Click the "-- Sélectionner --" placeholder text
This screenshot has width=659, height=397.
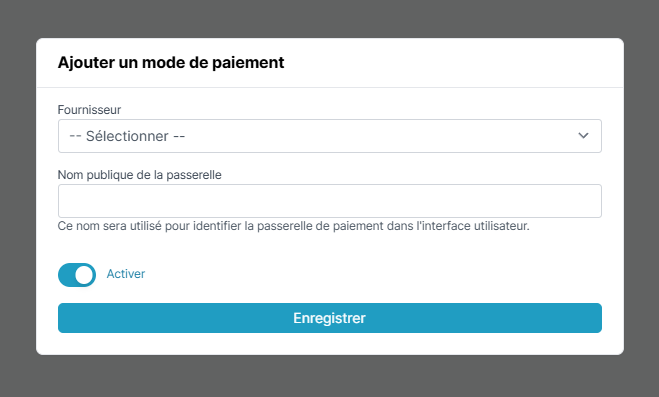[127, 136]
